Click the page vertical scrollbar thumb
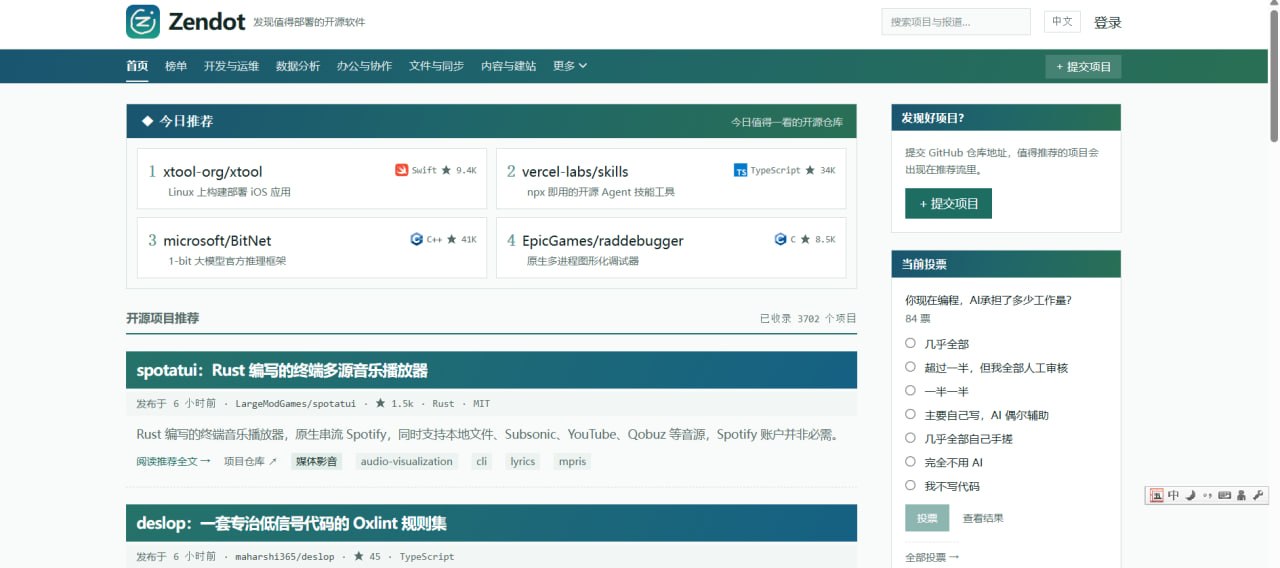Screen dimensions: 1280x568 point(1274,75)
